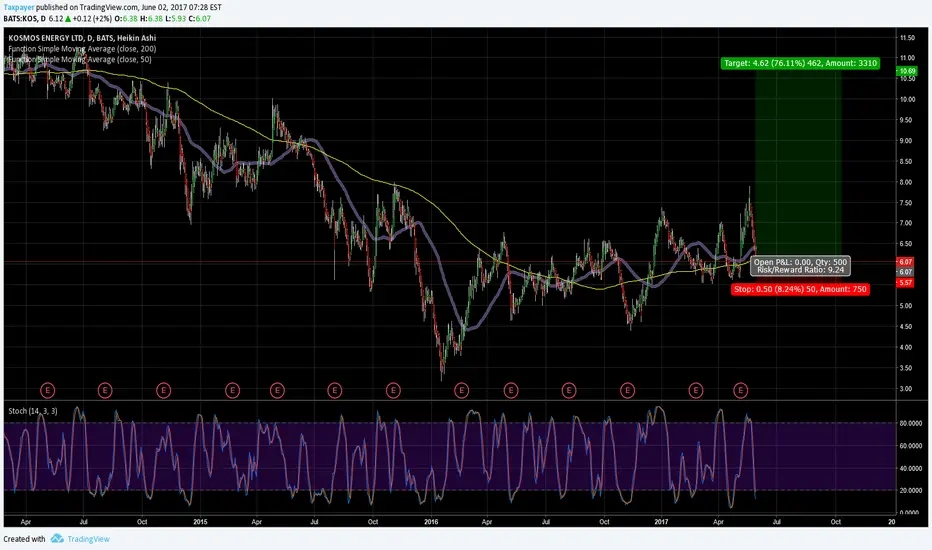Click the 3.00 price axis label

(906, 388)
